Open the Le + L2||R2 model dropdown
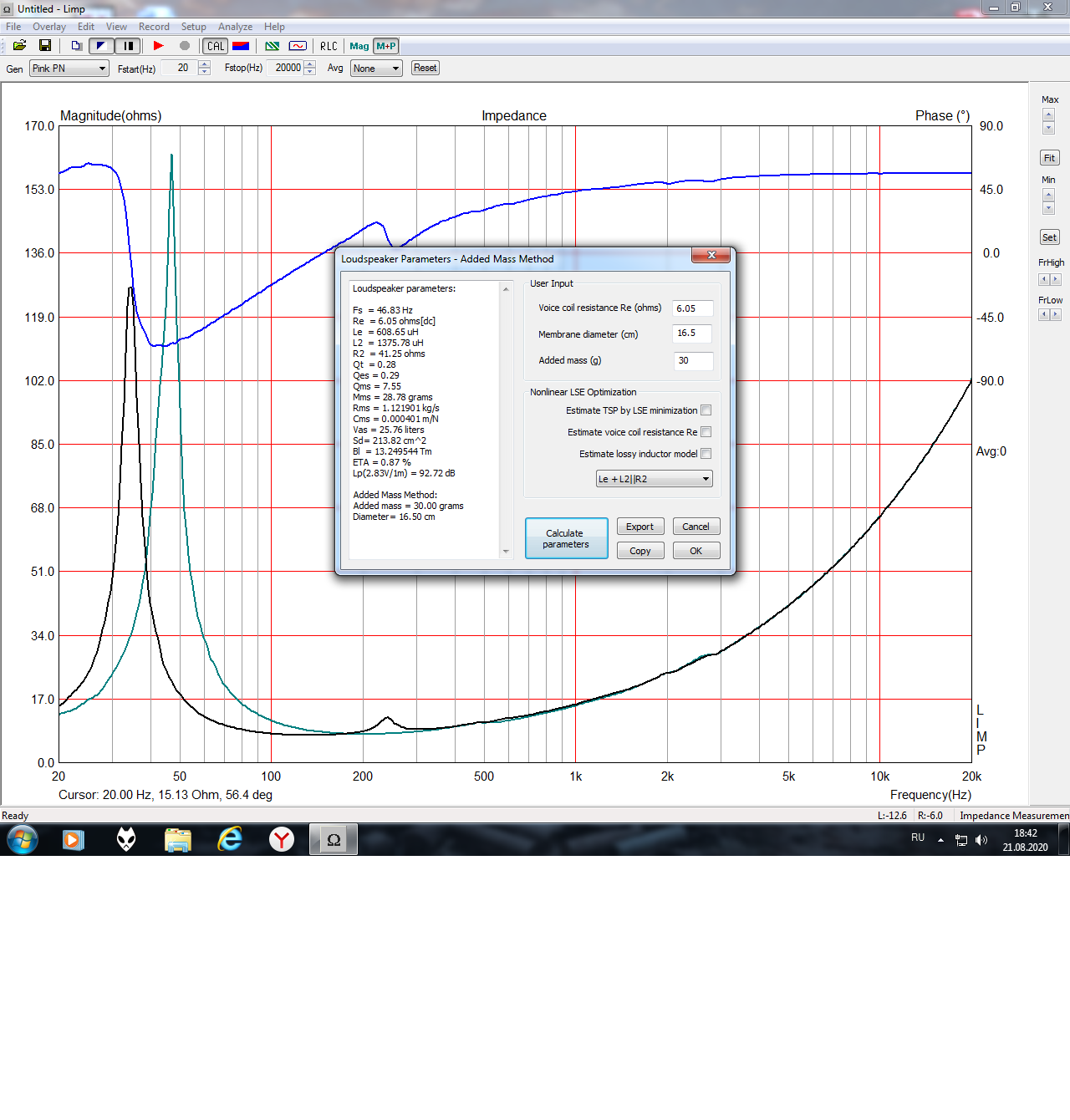The width and height of the screenshot is (1070, 1120). 654,479
